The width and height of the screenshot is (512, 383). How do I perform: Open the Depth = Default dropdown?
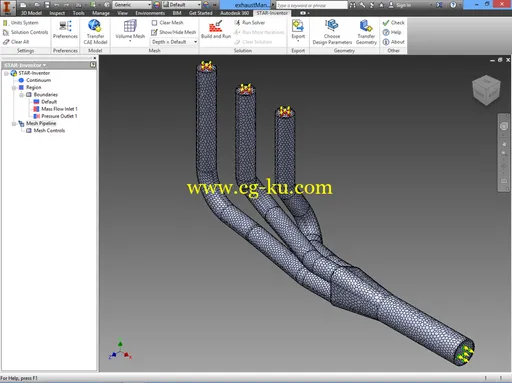point(174,42)
